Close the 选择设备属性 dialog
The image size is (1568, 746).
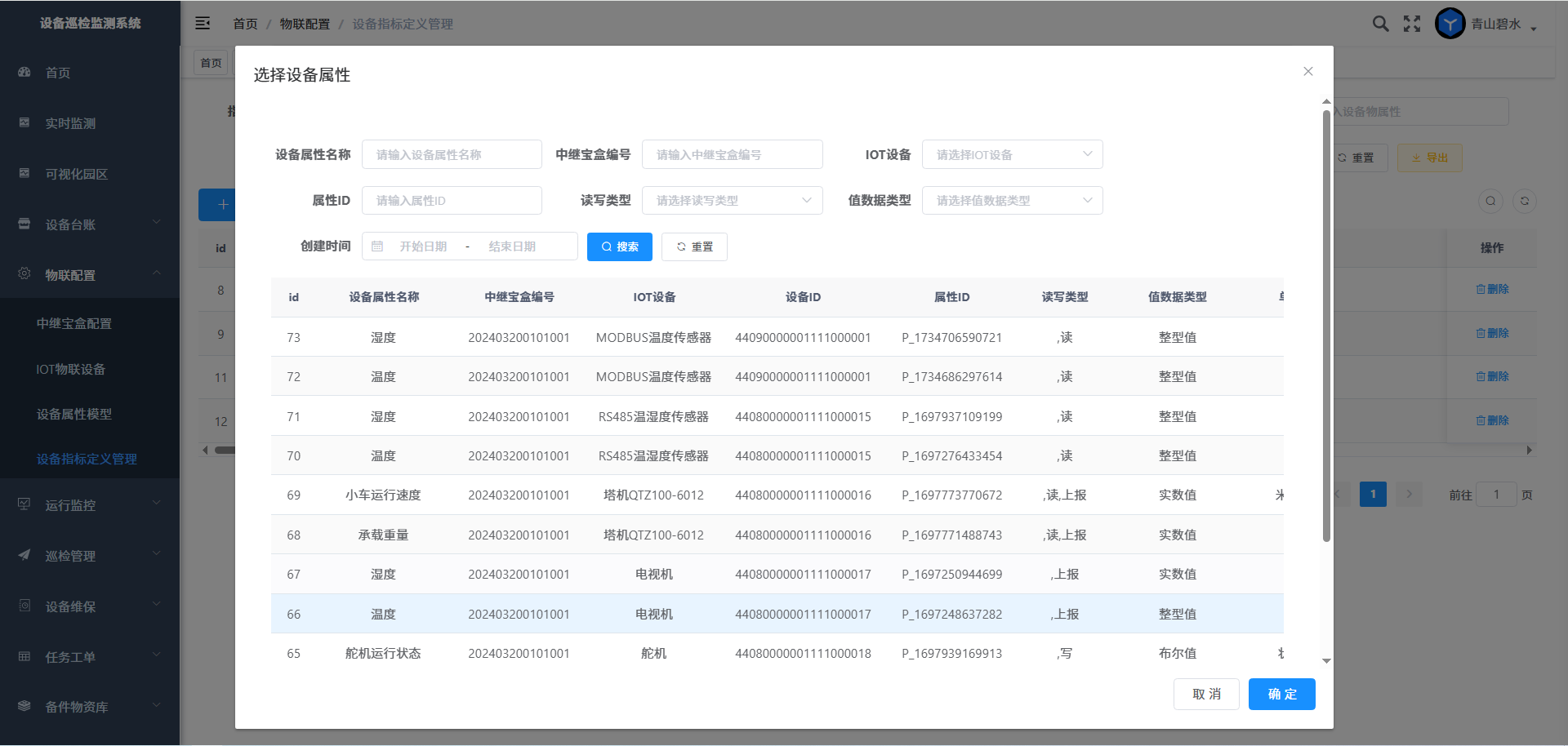pos(1308,72)
